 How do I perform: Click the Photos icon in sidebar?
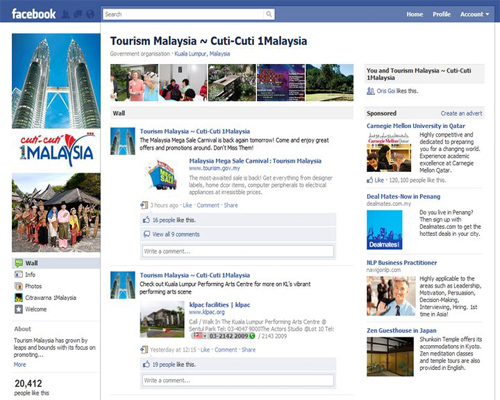click(19, 286)
